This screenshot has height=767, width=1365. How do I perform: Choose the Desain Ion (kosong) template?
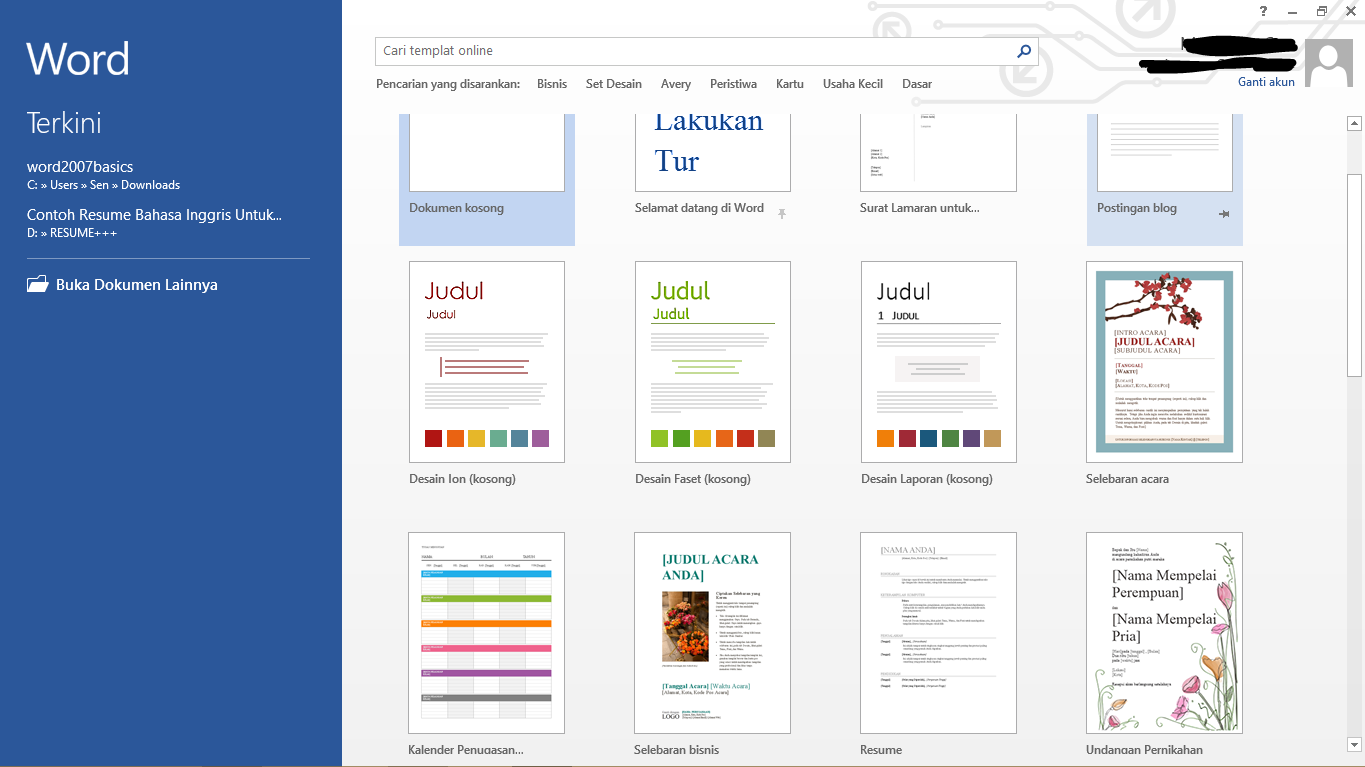pos(487,362)
